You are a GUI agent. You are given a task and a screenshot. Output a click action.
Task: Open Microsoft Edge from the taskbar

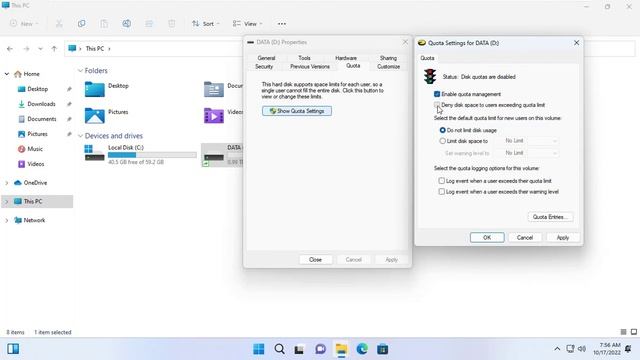pos(362,349)
